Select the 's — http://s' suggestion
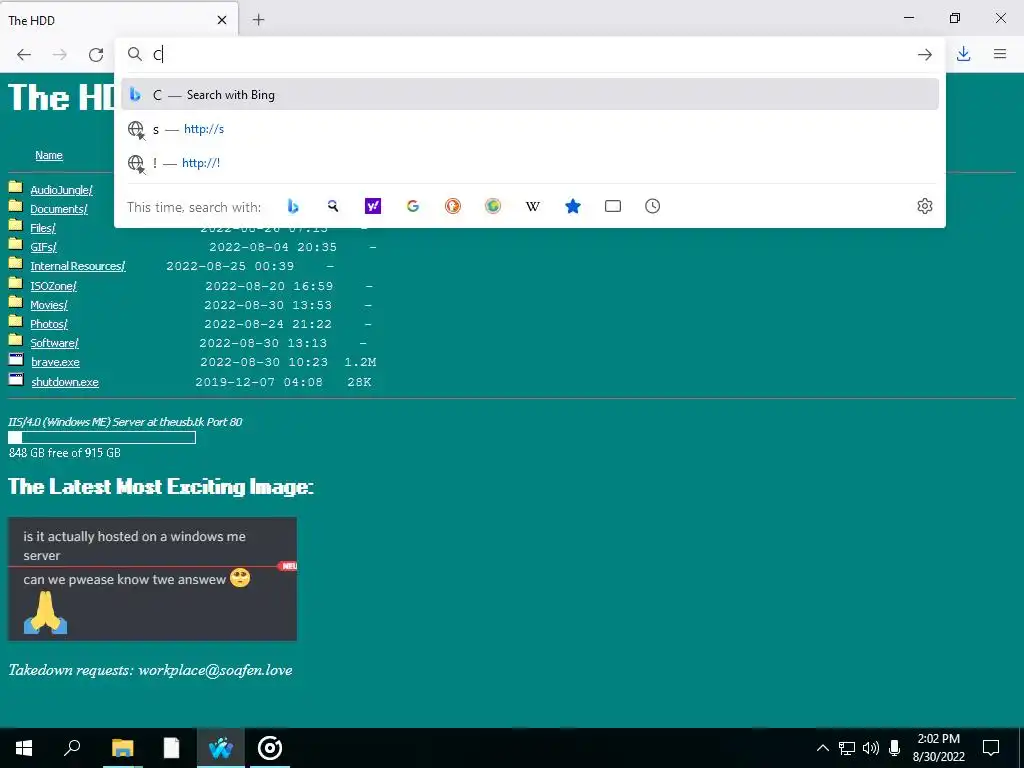Image resolution: width=1024 pixels, height=768 pixels. click(x=530, y=129)
